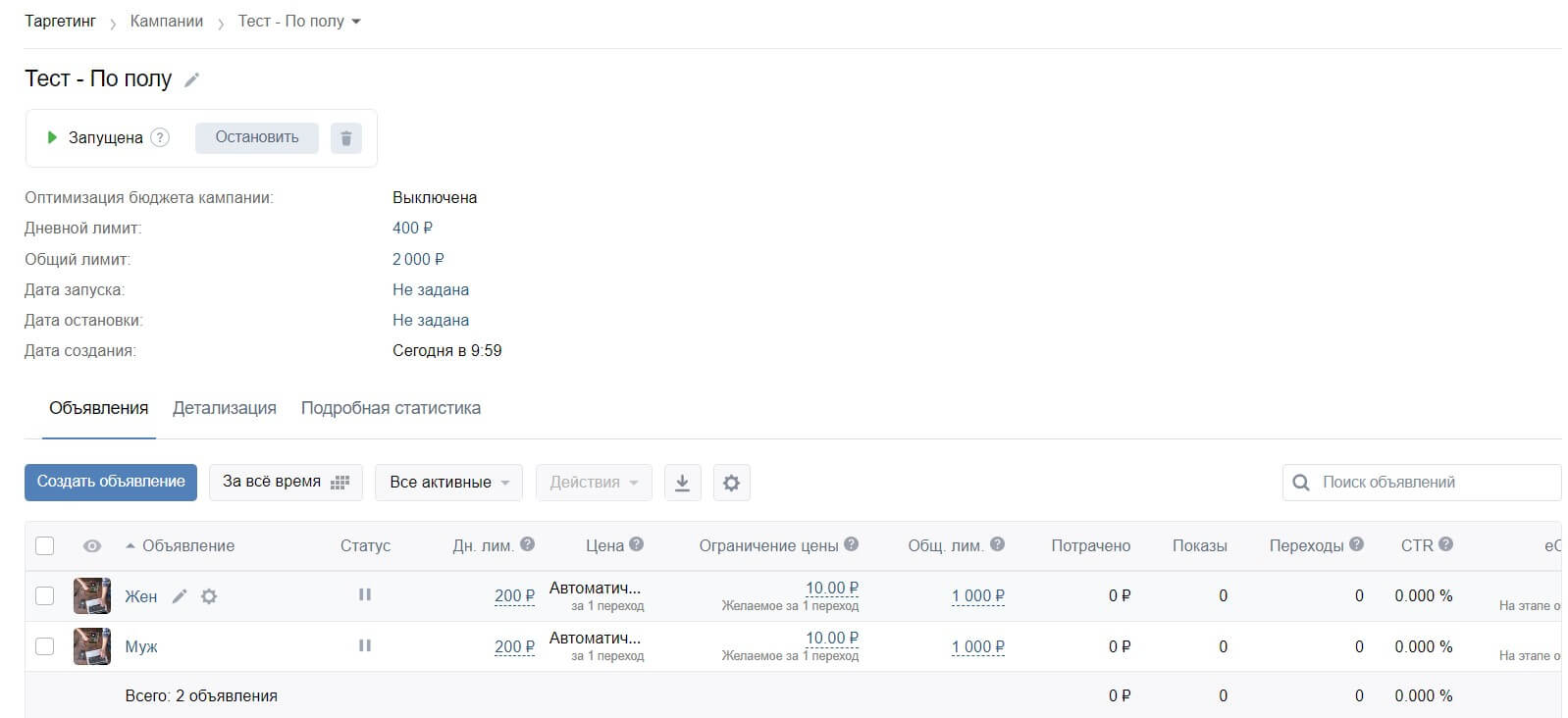Click the Выключена budget optimization value
The width and height of the screenshot is (1568, 718).
point(435,198)
